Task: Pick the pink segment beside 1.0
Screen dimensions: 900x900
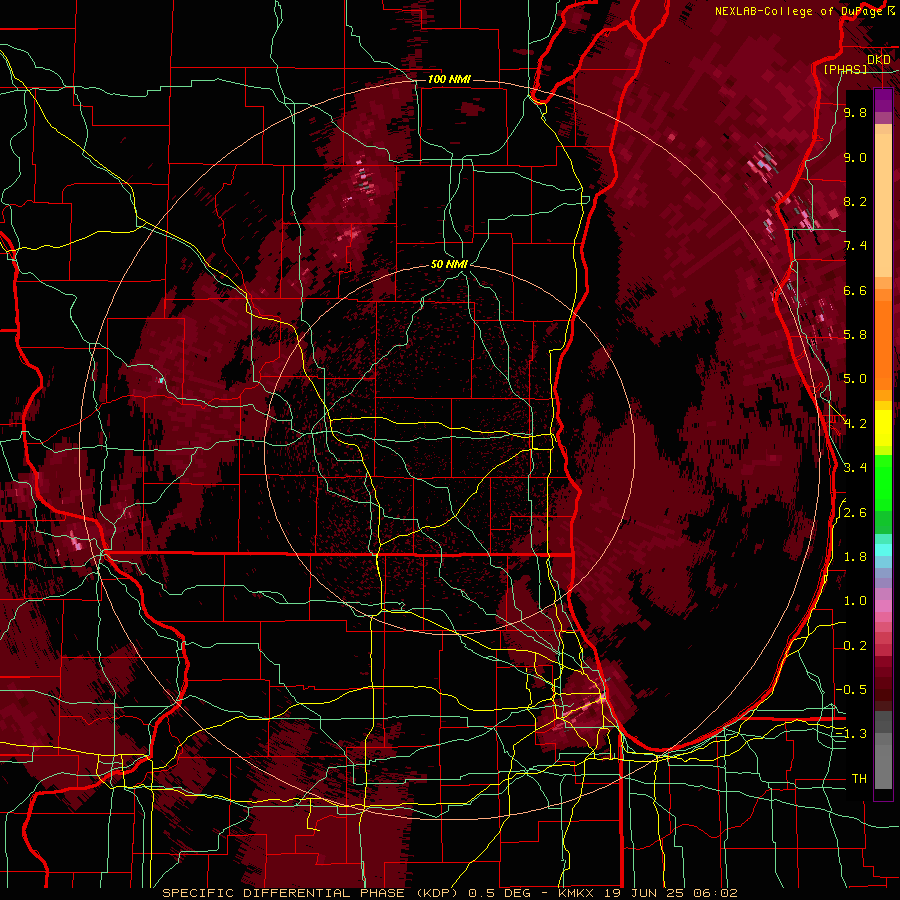Action: pos(883,605)
